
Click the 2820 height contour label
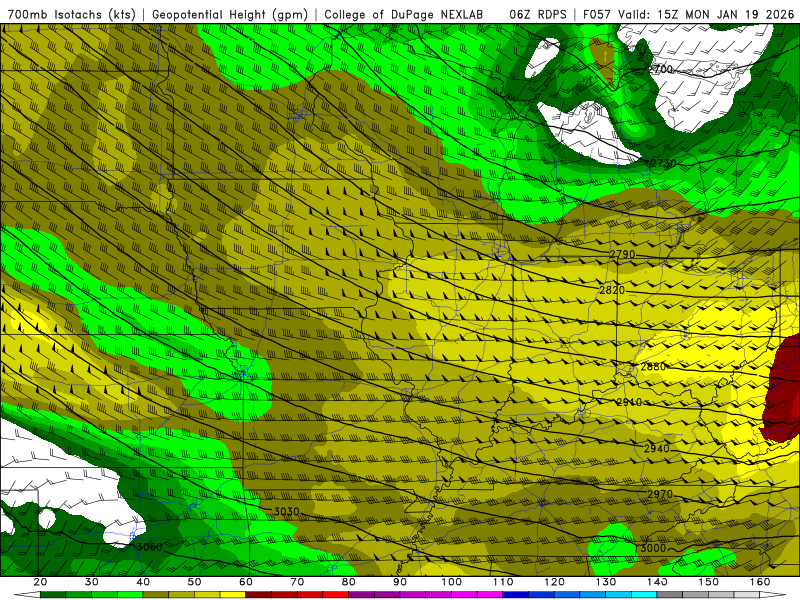pyautogui.click(x=612, y=290)
